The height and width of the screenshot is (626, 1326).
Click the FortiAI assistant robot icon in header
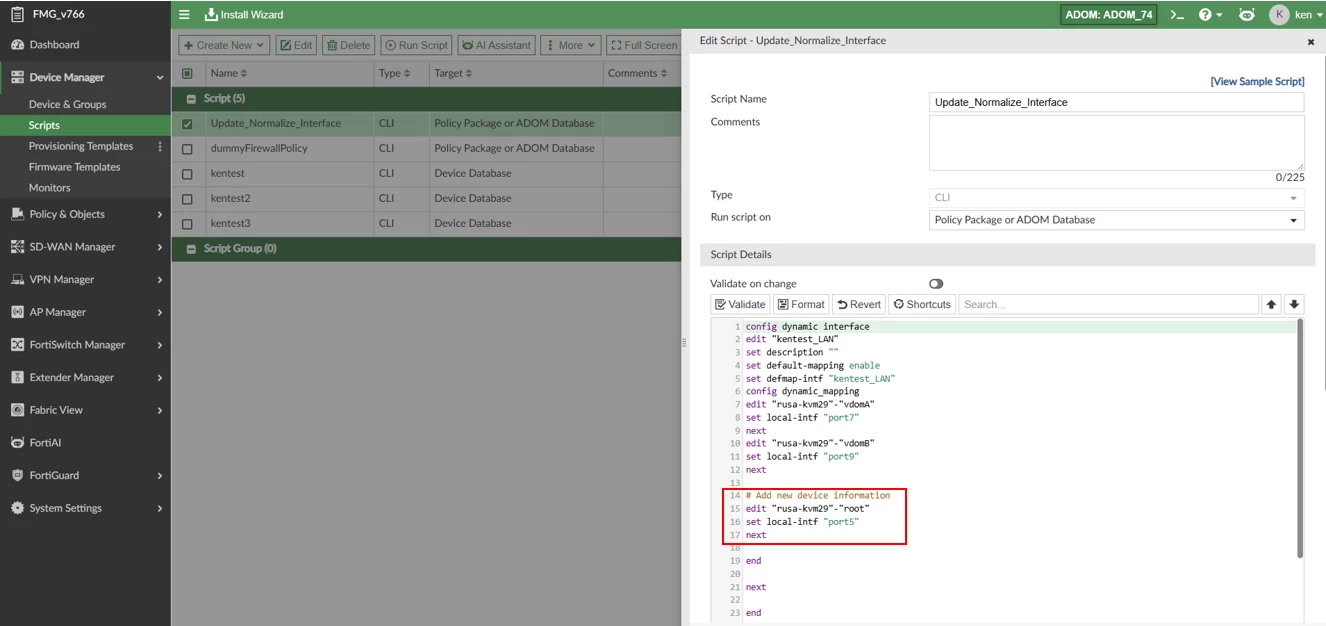pos(1246,15)
